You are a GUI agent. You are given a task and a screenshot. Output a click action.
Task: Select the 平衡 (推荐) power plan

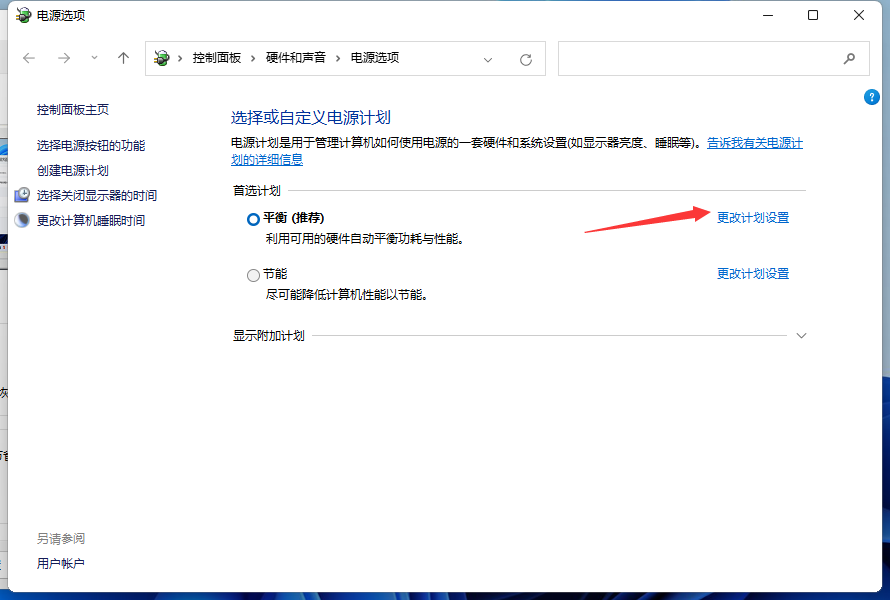tap(253, 218)
